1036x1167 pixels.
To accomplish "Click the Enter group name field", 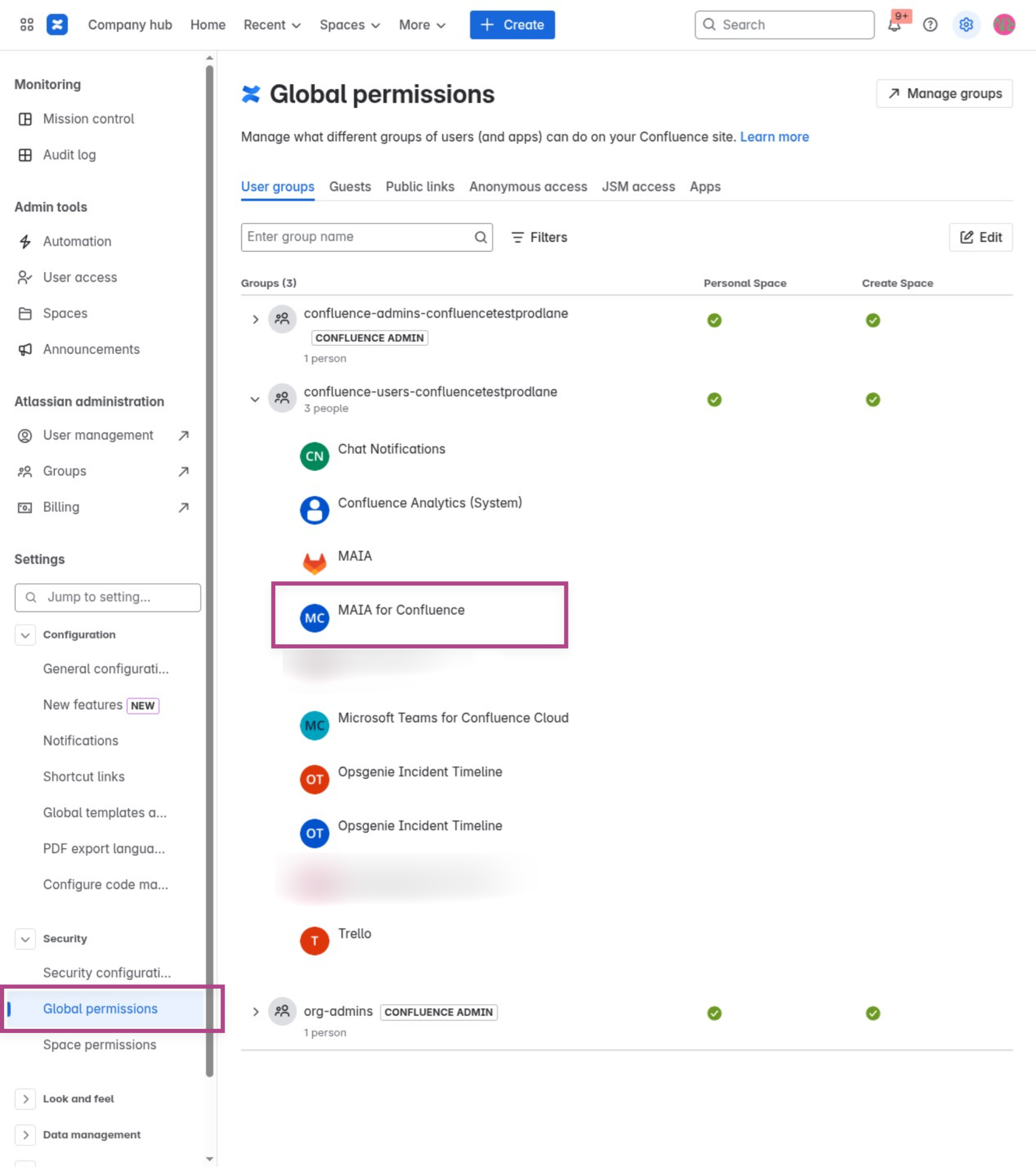I will pyautogui.click(x=367, y=237).
